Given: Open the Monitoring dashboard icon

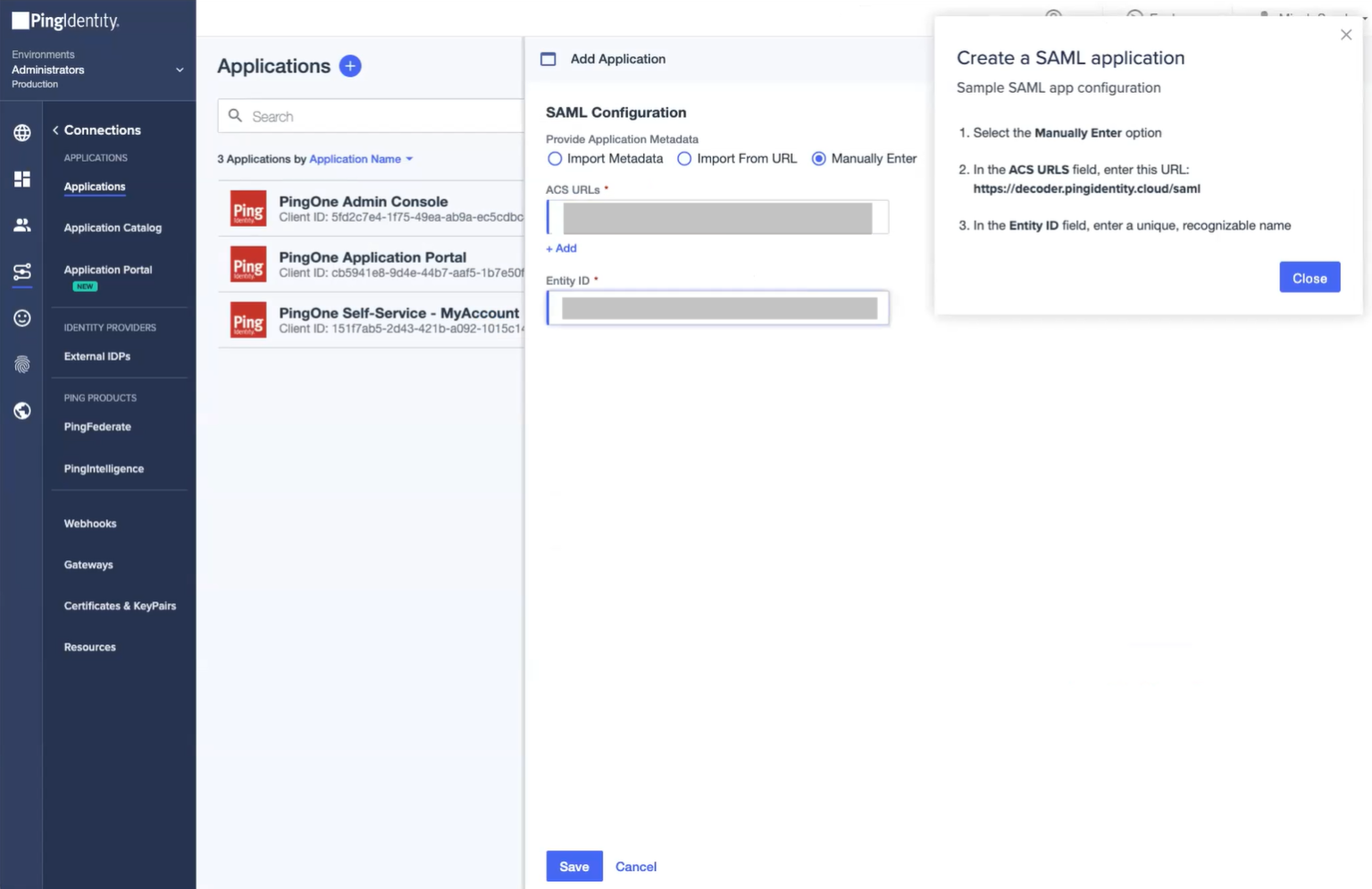Looking at the screenshot, I should [21, 179].
